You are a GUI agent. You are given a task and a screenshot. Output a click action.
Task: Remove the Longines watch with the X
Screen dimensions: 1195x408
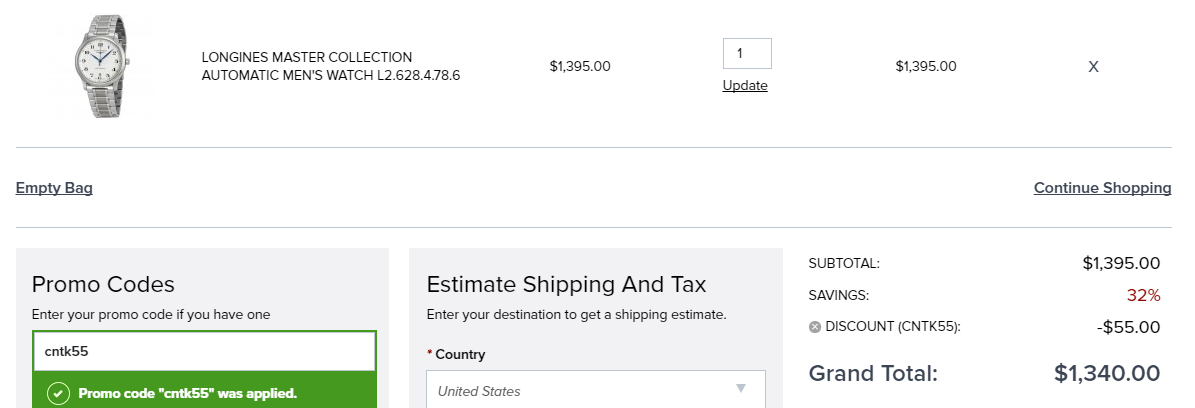1093,67
